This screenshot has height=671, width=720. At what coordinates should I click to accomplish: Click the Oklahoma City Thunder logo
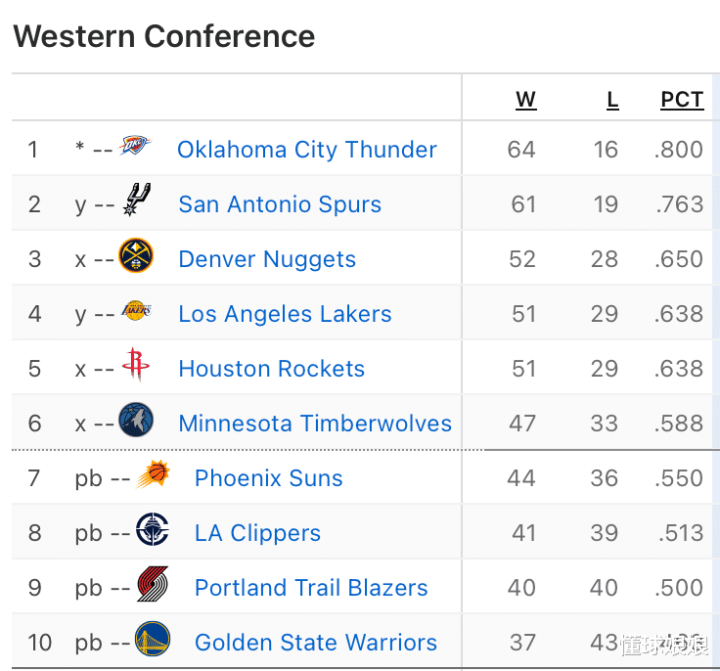[x=135, y=148]
